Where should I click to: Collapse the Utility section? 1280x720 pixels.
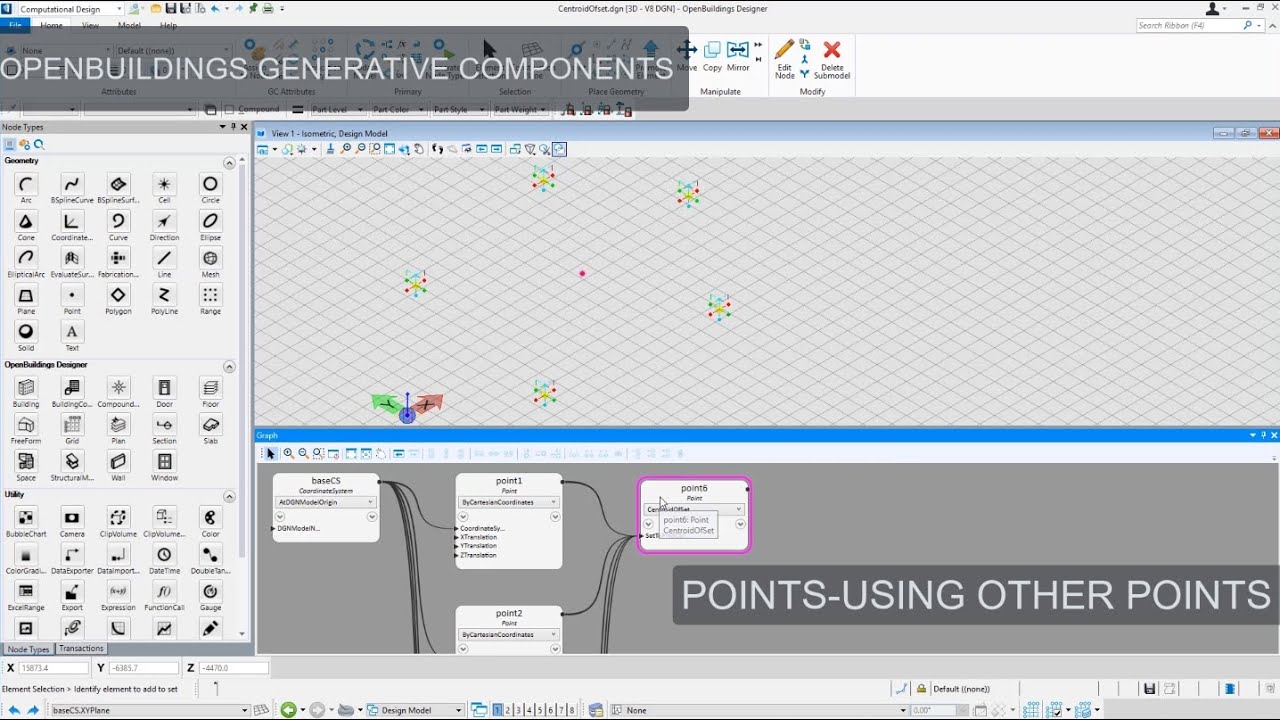[229, 496]
